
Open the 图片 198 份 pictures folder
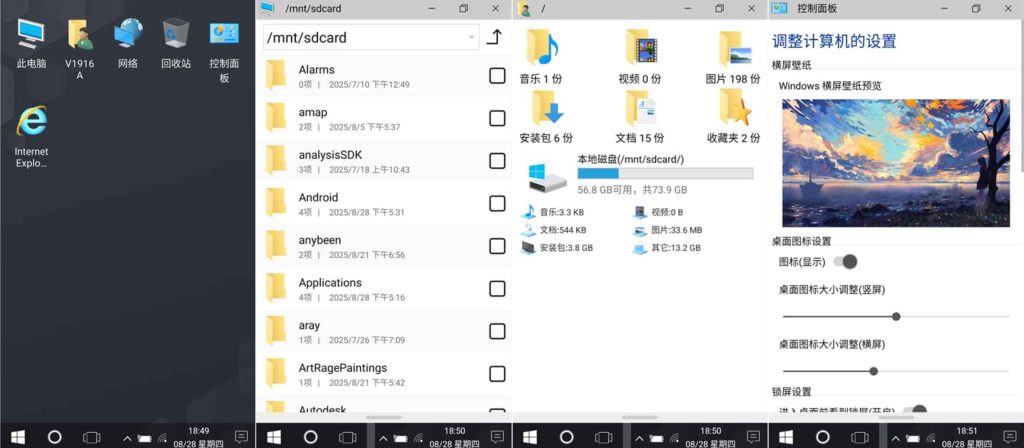[734, 48]
